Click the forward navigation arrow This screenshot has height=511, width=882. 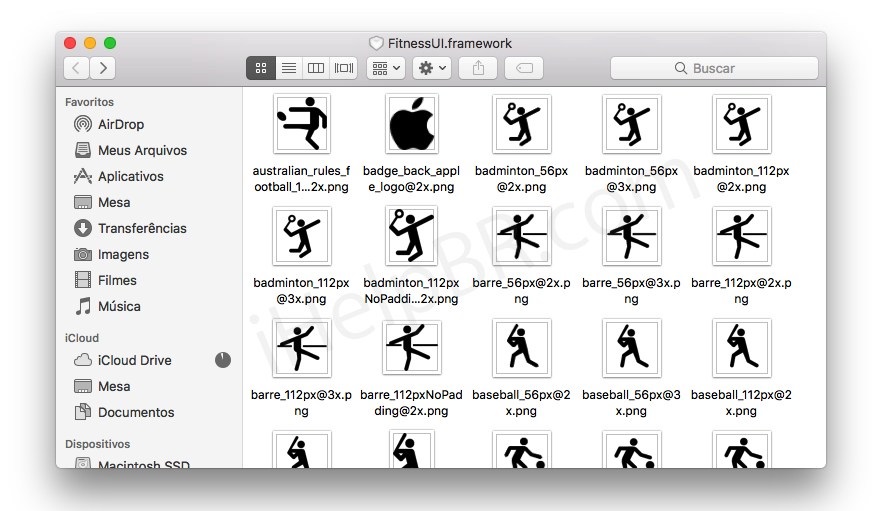pyautogui.click(x=102, y=68)
